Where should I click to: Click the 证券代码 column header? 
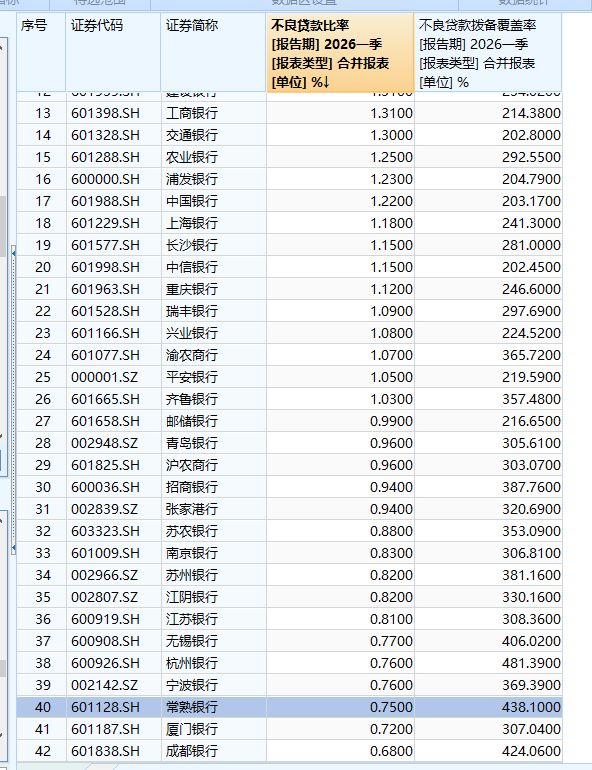113,53
